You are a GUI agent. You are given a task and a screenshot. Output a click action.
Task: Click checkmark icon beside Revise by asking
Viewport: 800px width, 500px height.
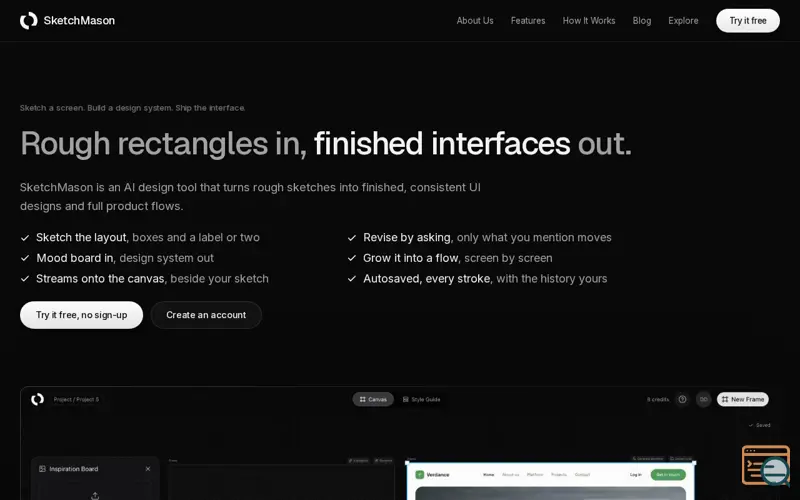pos(352,238)
